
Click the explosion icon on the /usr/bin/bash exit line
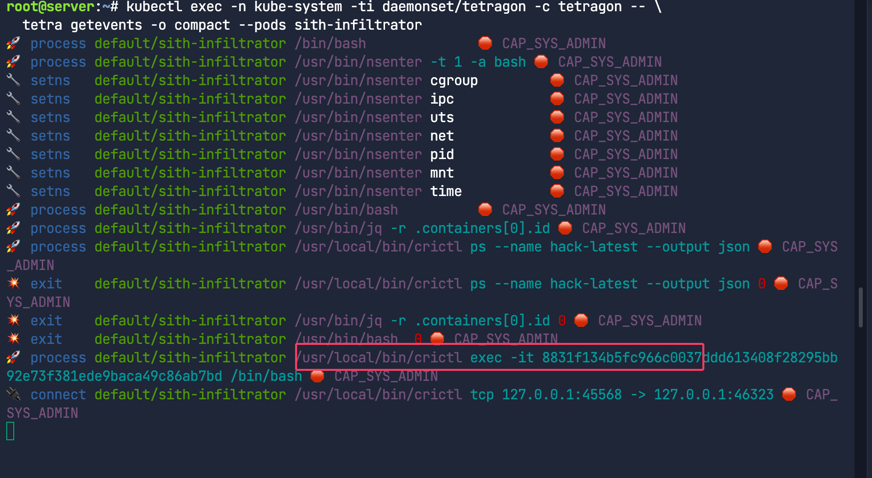[x=13, y=339]
